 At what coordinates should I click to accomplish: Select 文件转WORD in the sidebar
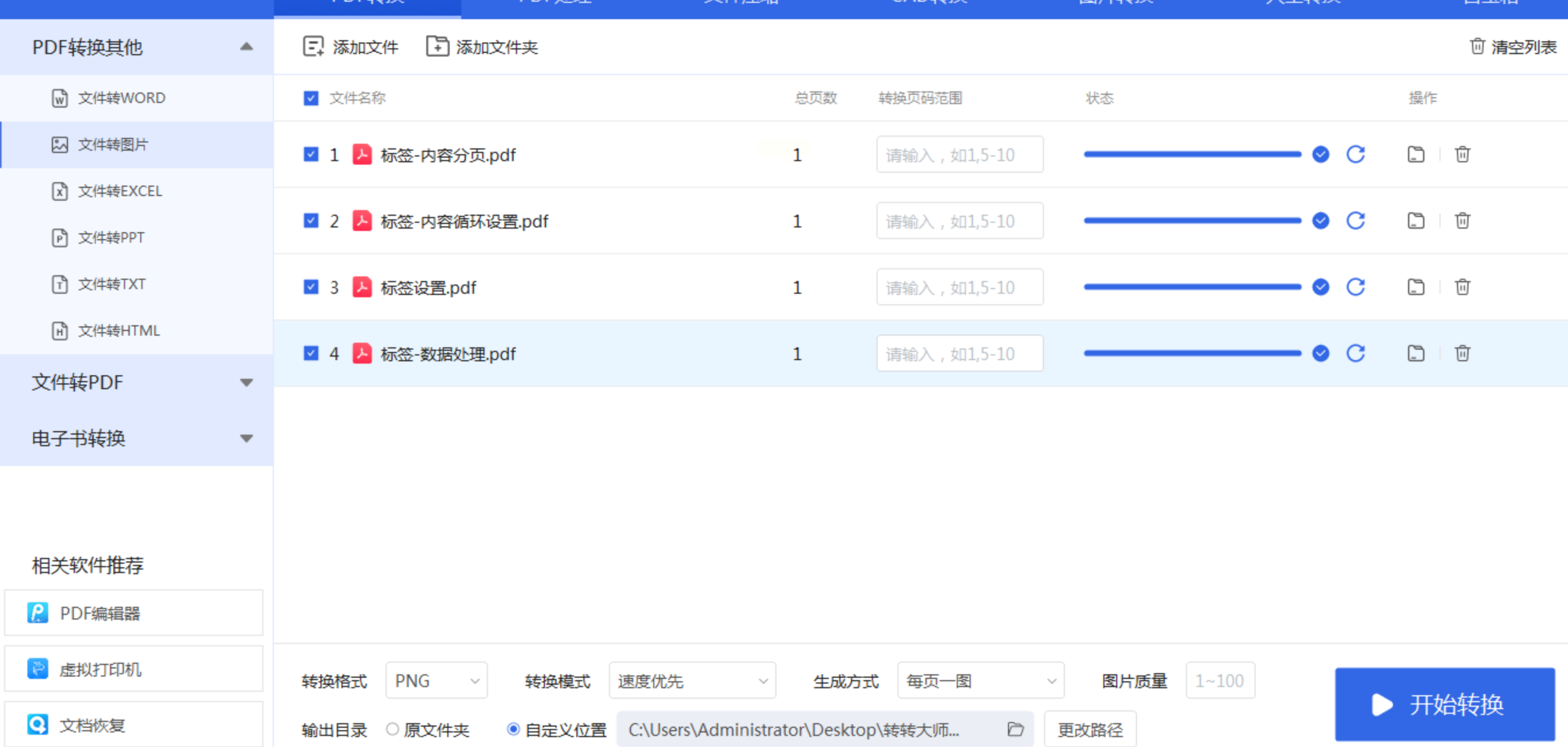tap(121, 98)
